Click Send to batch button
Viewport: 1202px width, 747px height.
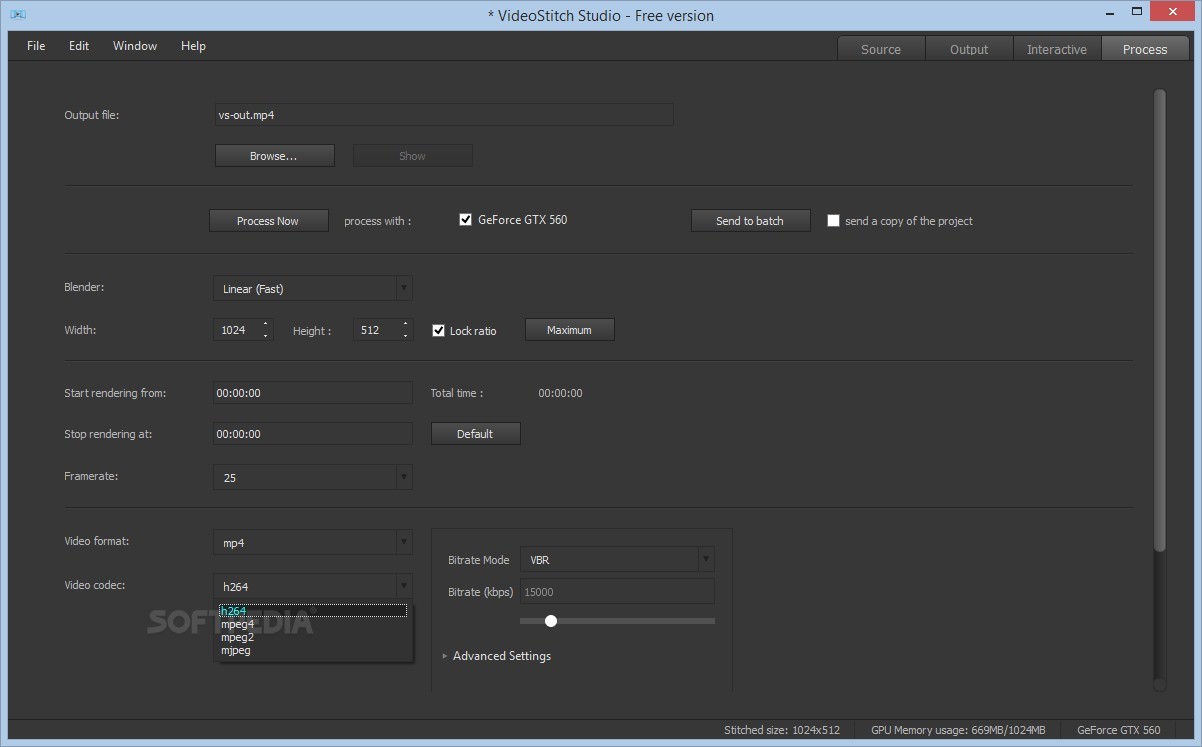click(x=750, y=221)
